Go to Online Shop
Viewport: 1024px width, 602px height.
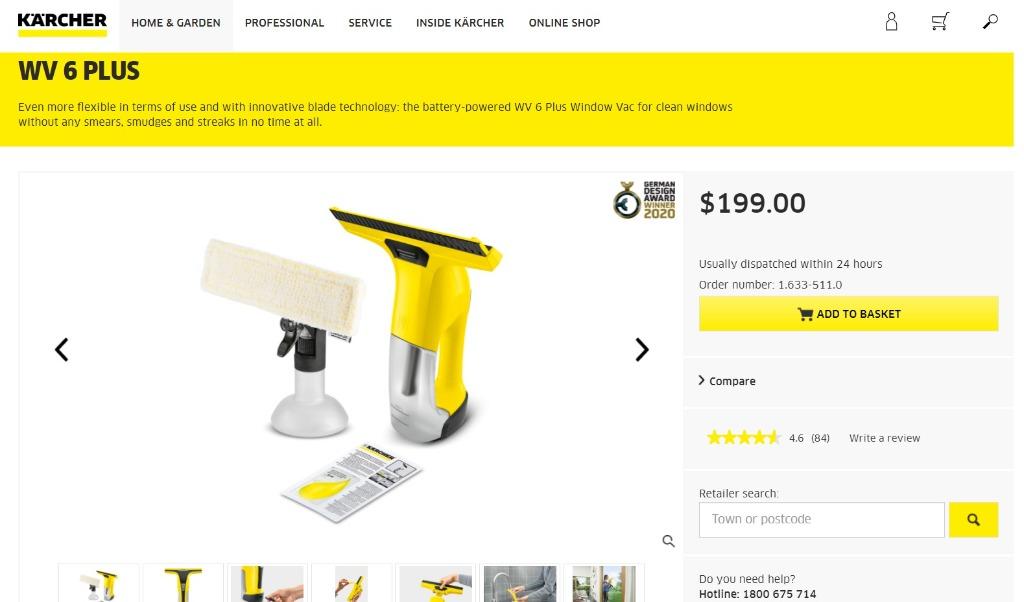pyautogui.click(x=564, y=23)
